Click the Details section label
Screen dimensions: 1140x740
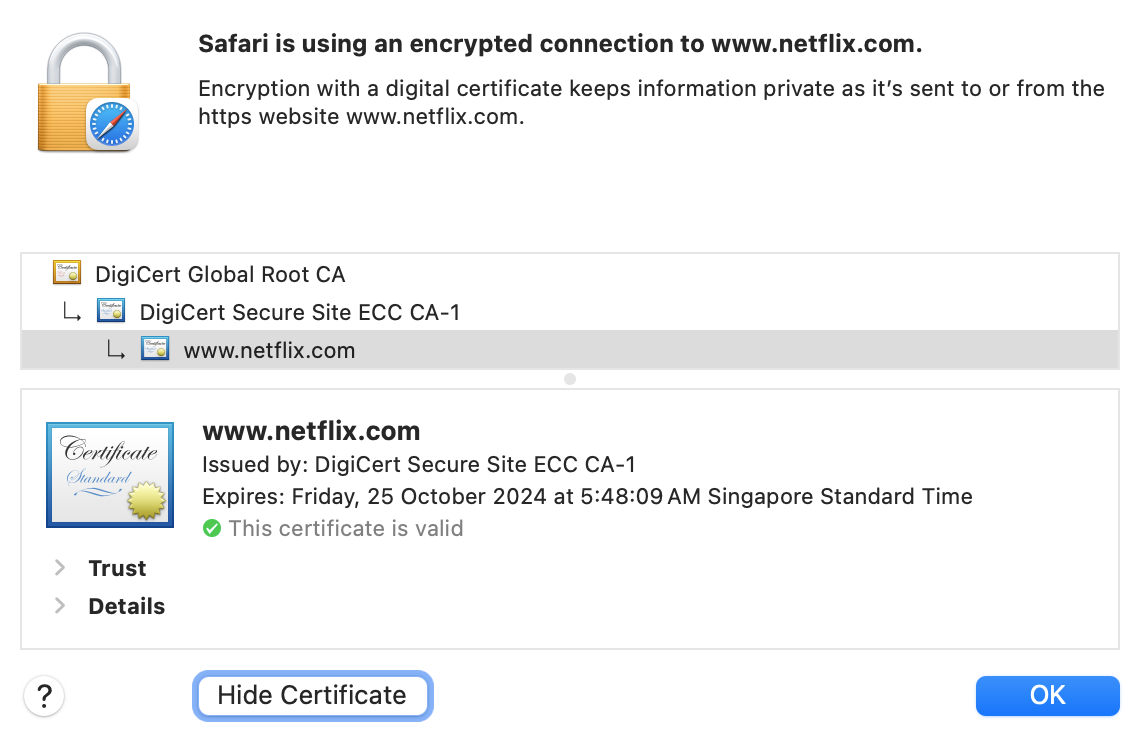click(x=127, y=606)
